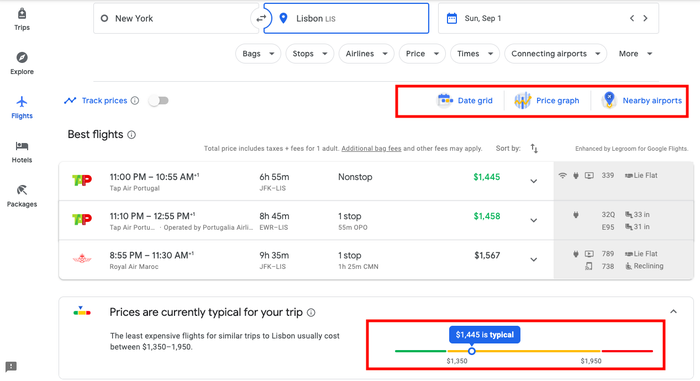Click the Track prices info icon

pyautogui.click(x=135, y=100)
